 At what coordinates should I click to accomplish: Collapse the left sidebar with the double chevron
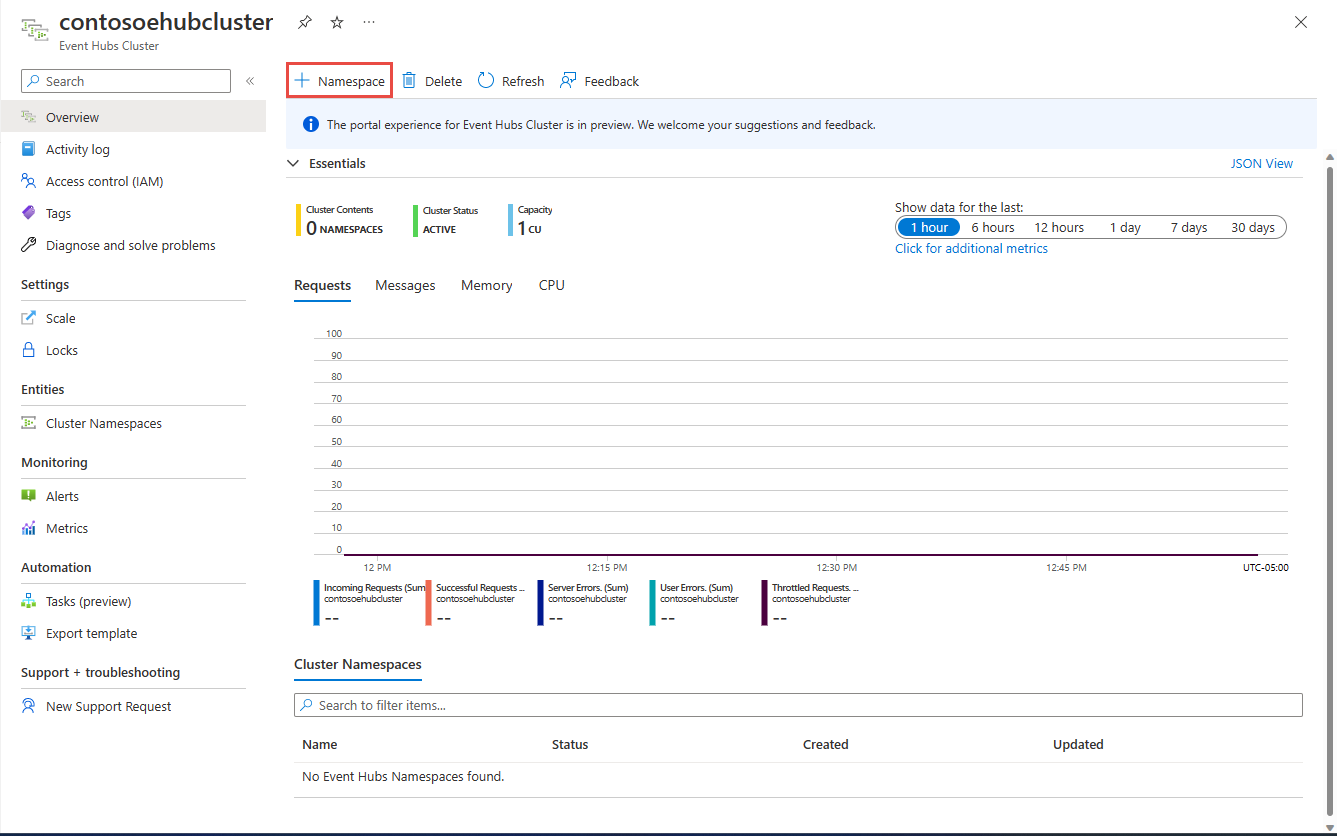pos(250,81)
